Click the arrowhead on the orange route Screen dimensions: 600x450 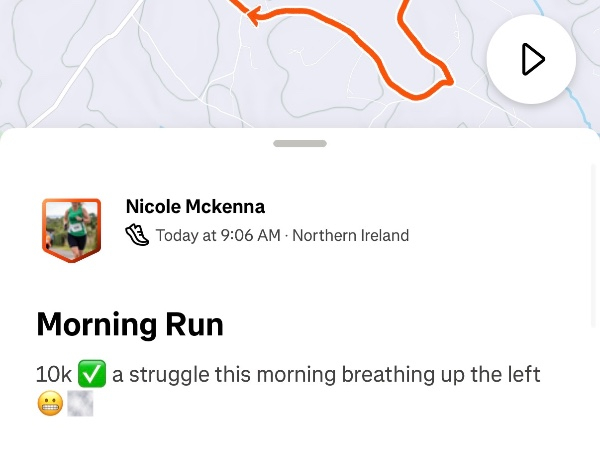point(254,15)
